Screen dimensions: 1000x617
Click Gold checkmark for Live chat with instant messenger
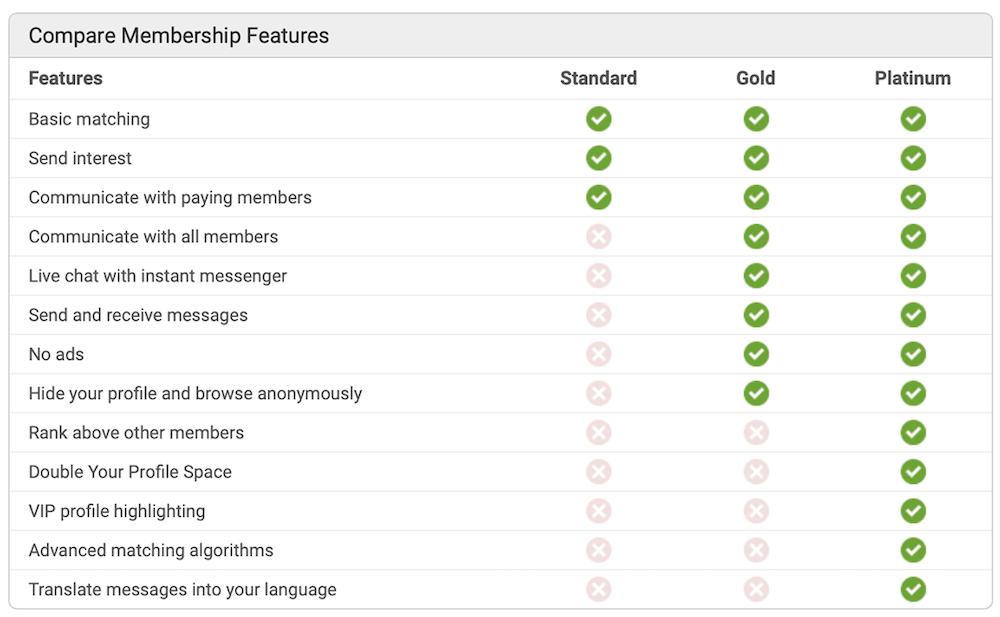[756, 276]
